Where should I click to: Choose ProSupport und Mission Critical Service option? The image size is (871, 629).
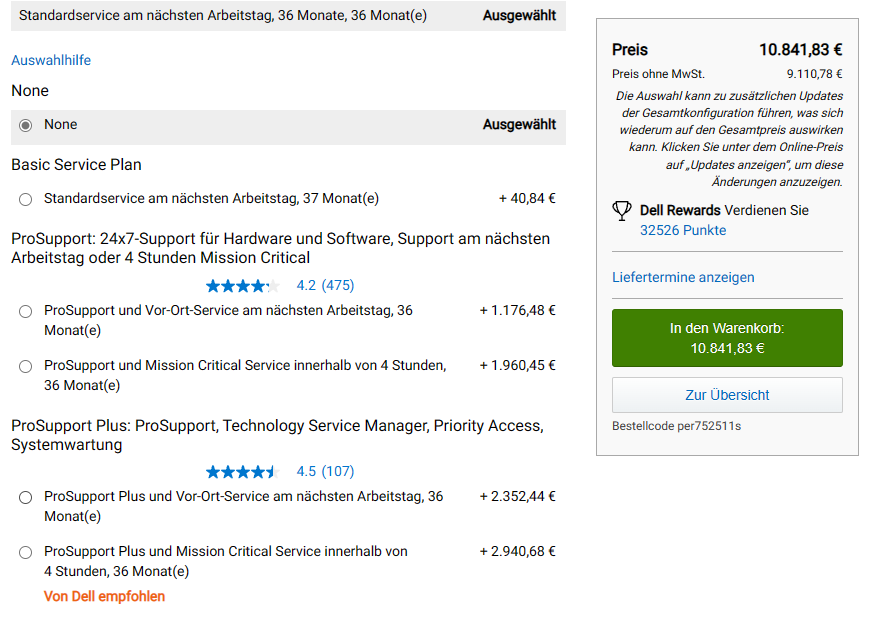[x=26, y=366]
